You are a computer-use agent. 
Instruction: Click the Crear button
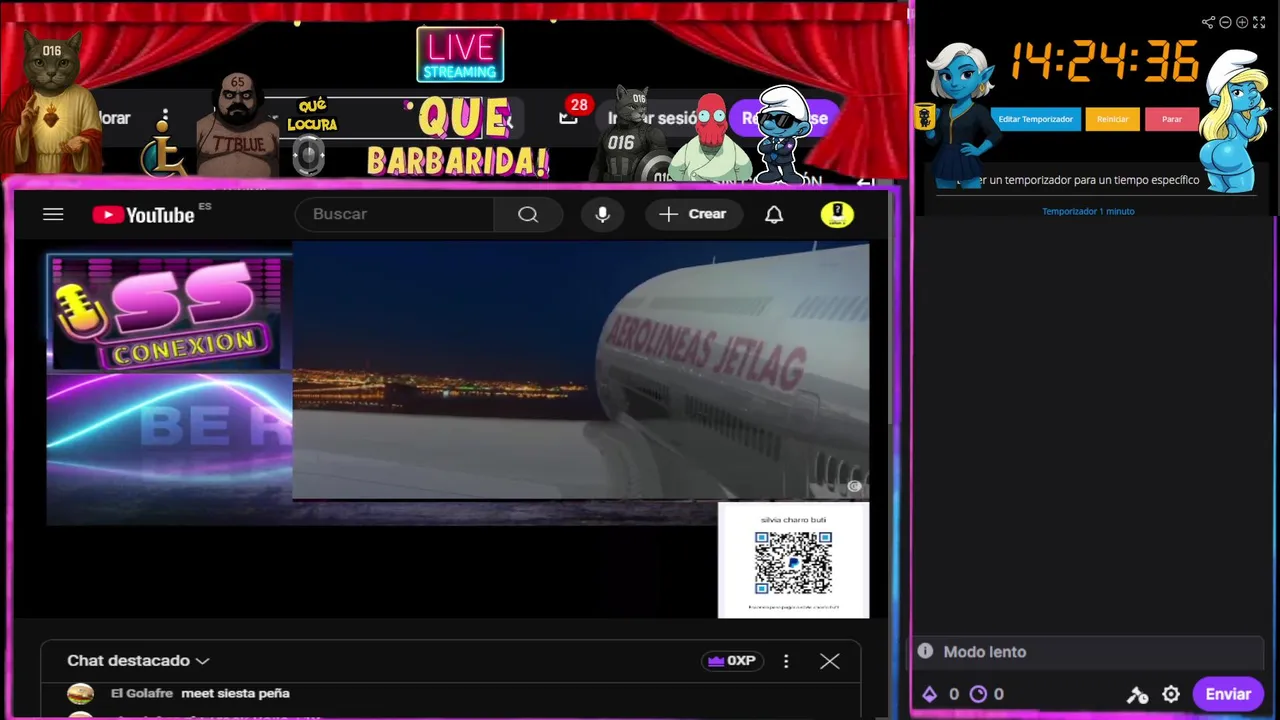point(692,214)
